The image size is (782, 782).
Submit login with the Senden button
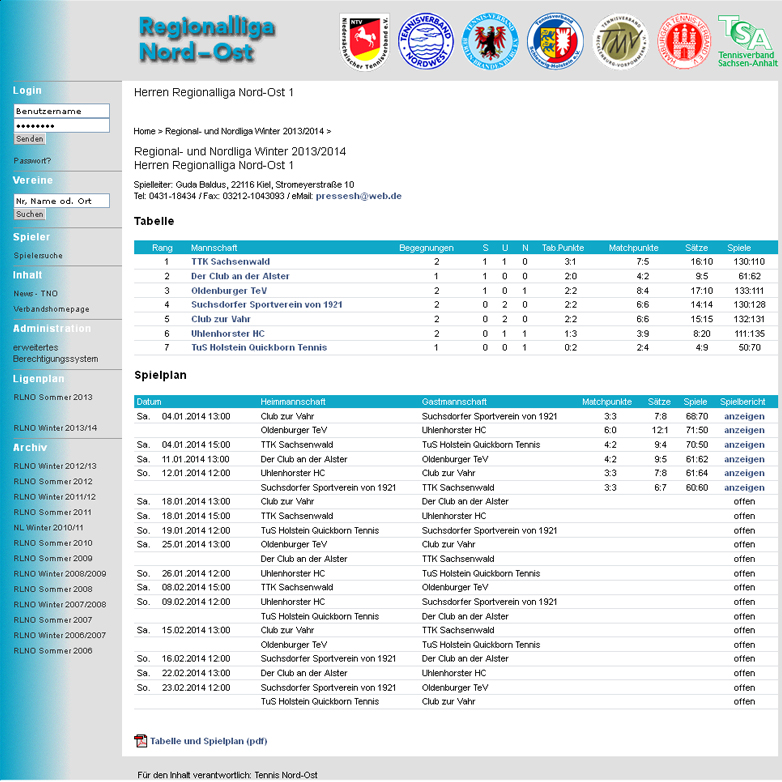pos(29,139)
